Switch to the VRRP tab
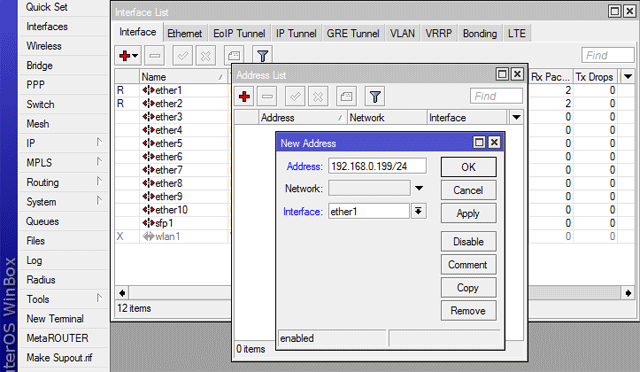Screen dimensions: 640x372 438,33
